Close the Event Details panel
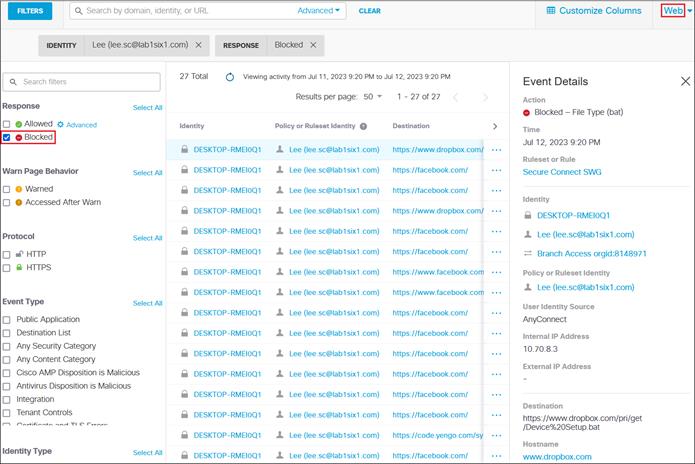 pos(685,81)
